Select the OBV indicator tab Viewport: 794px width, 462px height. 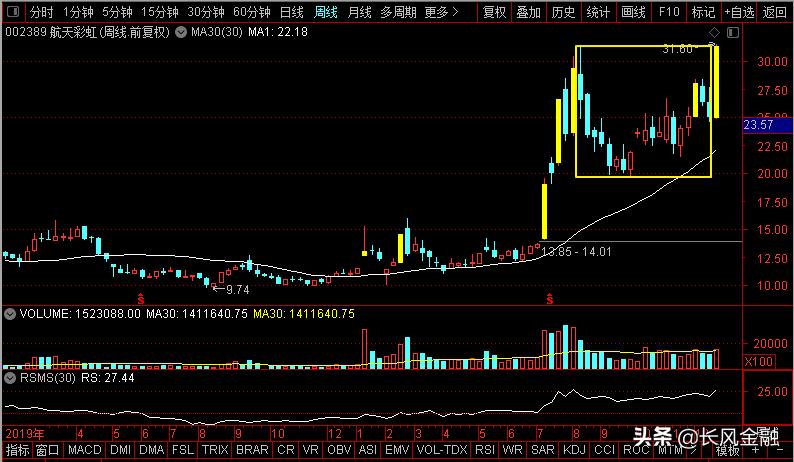tap(339, 450)
